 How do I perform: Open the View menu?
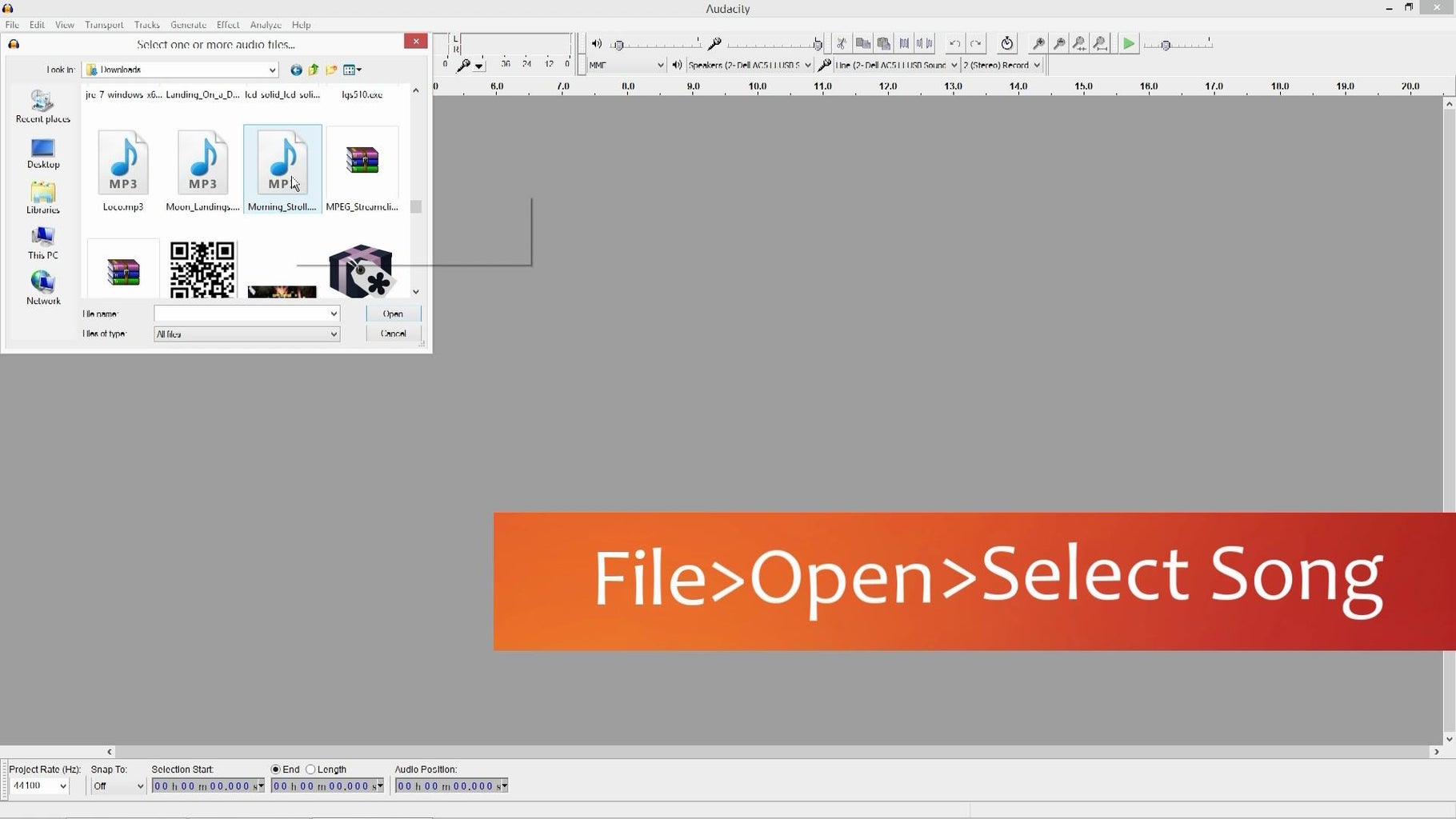[64, 25]
